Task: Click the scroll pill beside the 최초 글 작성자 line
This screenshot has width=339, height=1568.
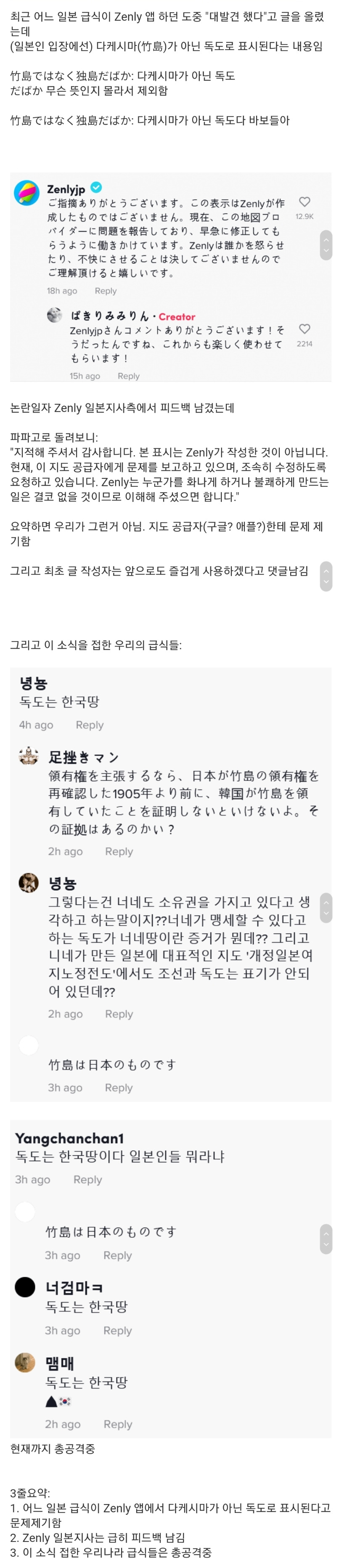Action: click(x=326, y=576)
